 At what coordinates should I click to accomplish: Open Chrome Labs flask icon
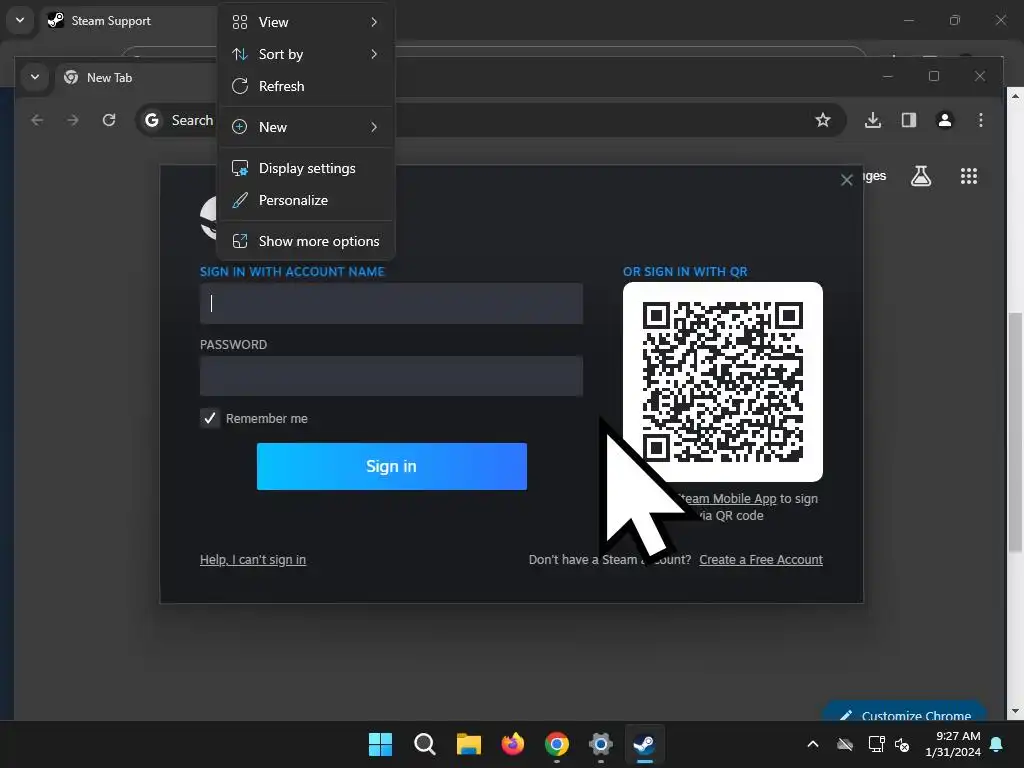click(x=921, y=176)
